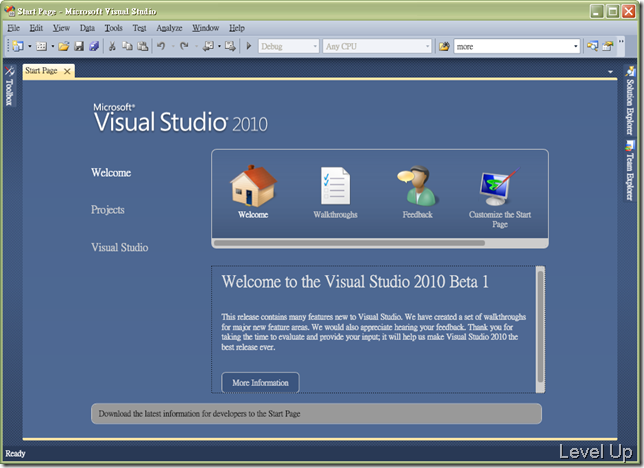
Task: Click the Visual Studio icon in title bar
Action: pos(9,10)
